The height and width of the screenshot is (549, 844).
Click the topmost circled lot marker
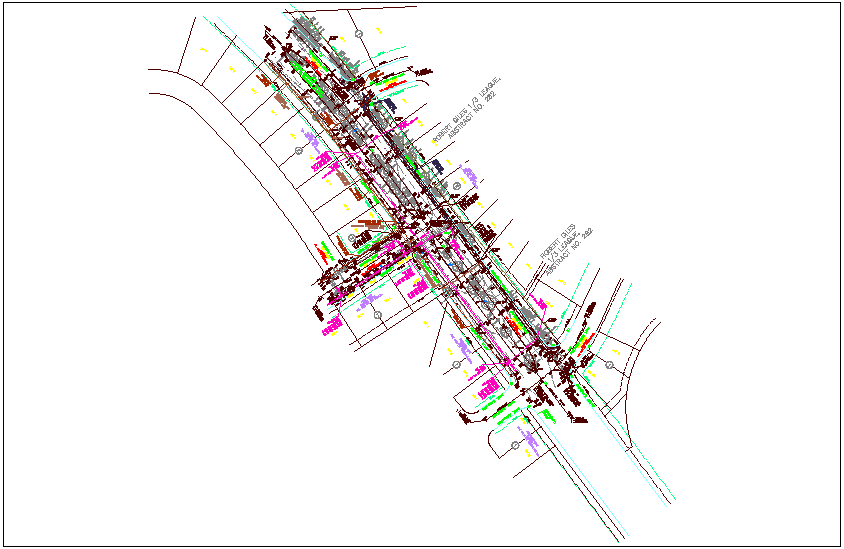(x=359, y=33)
